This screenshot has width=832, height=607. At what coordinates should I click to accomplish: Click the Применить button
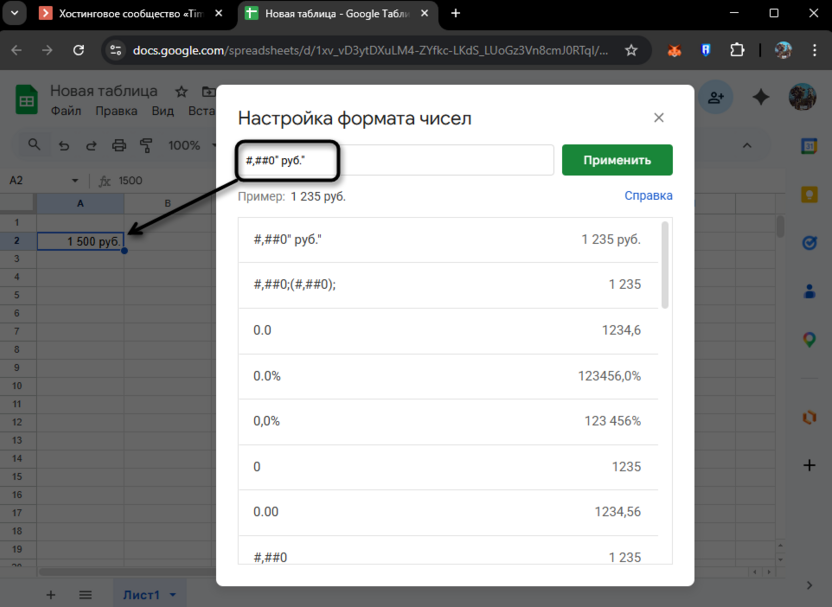point(617,159)
